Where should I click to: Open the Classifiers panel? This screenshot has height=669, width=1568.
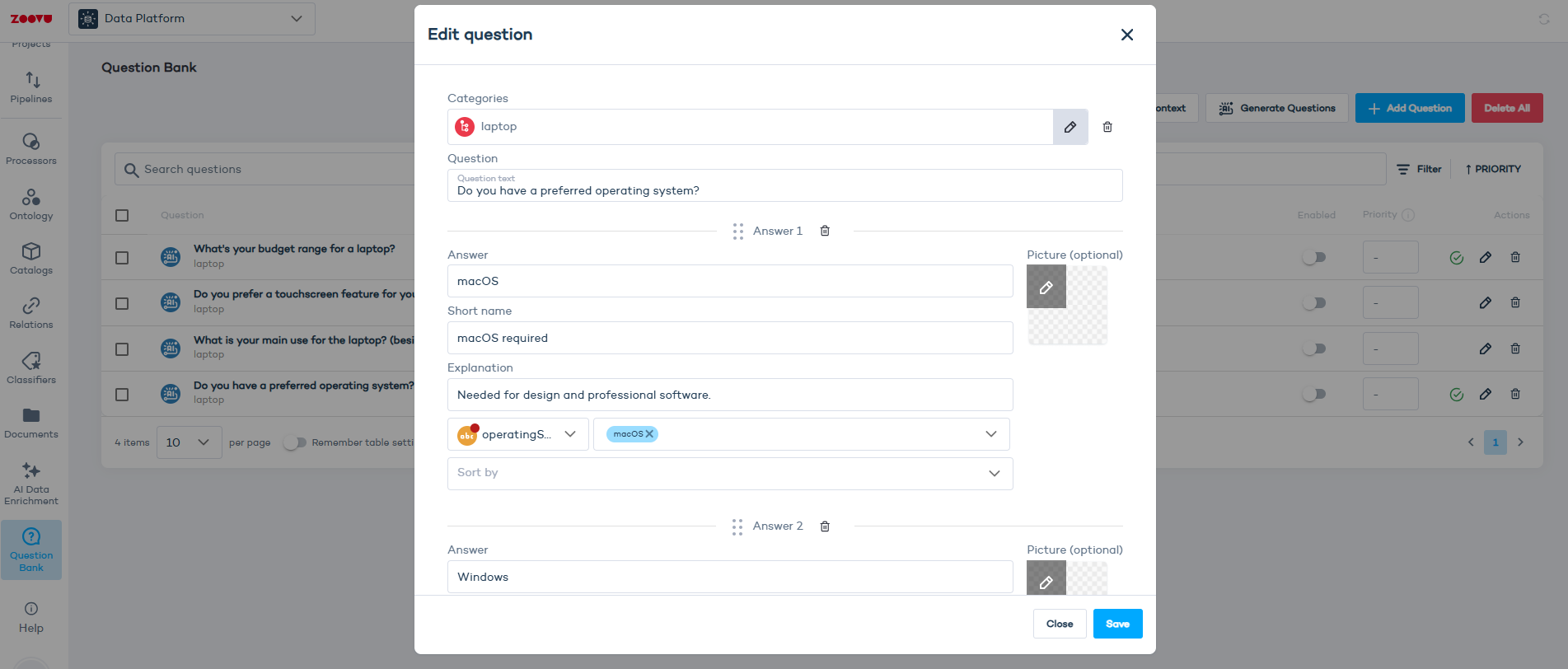30,368
